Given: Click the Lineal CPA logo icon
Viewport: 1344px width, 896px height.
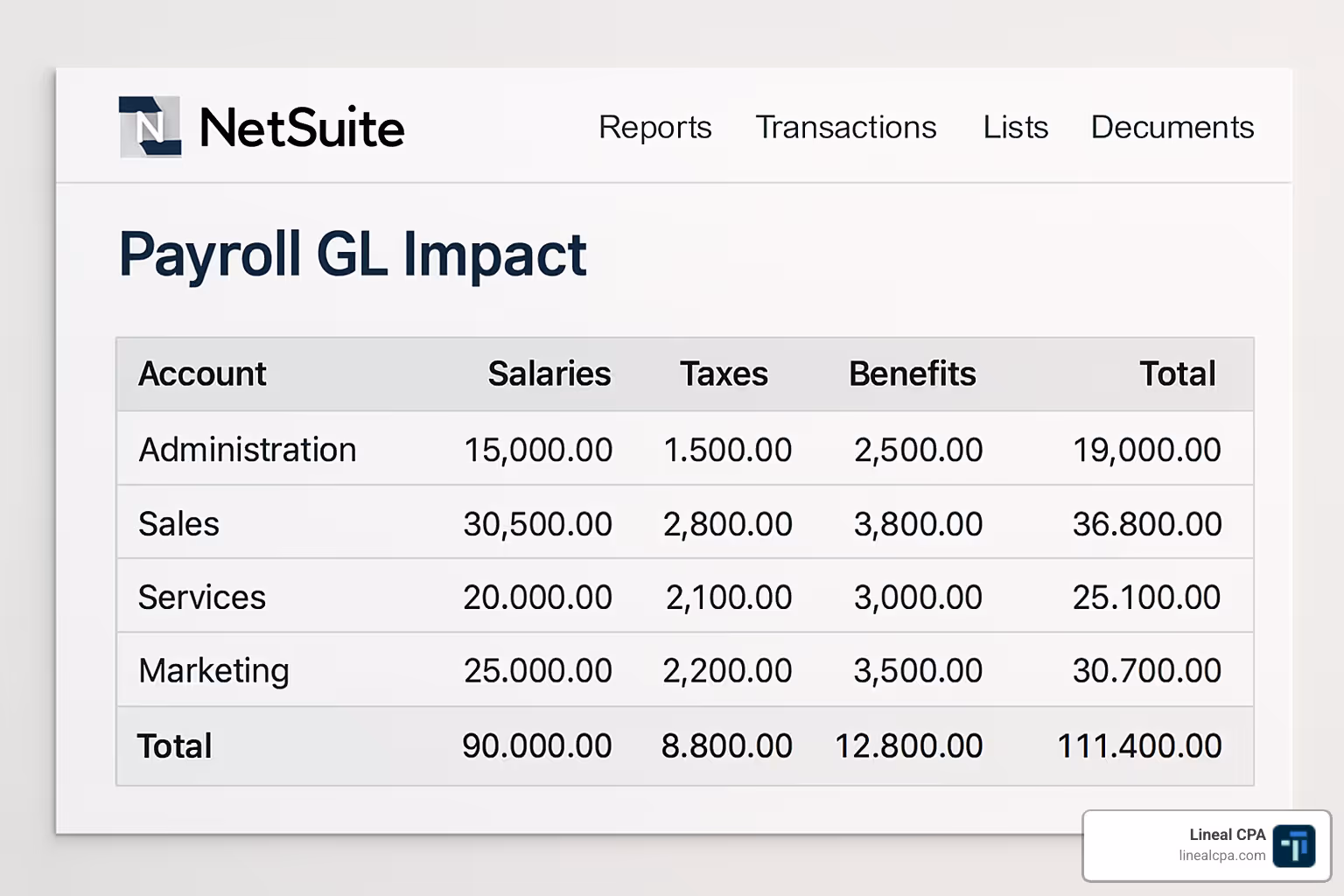Looking at the screenshot, I should 1293,846.
